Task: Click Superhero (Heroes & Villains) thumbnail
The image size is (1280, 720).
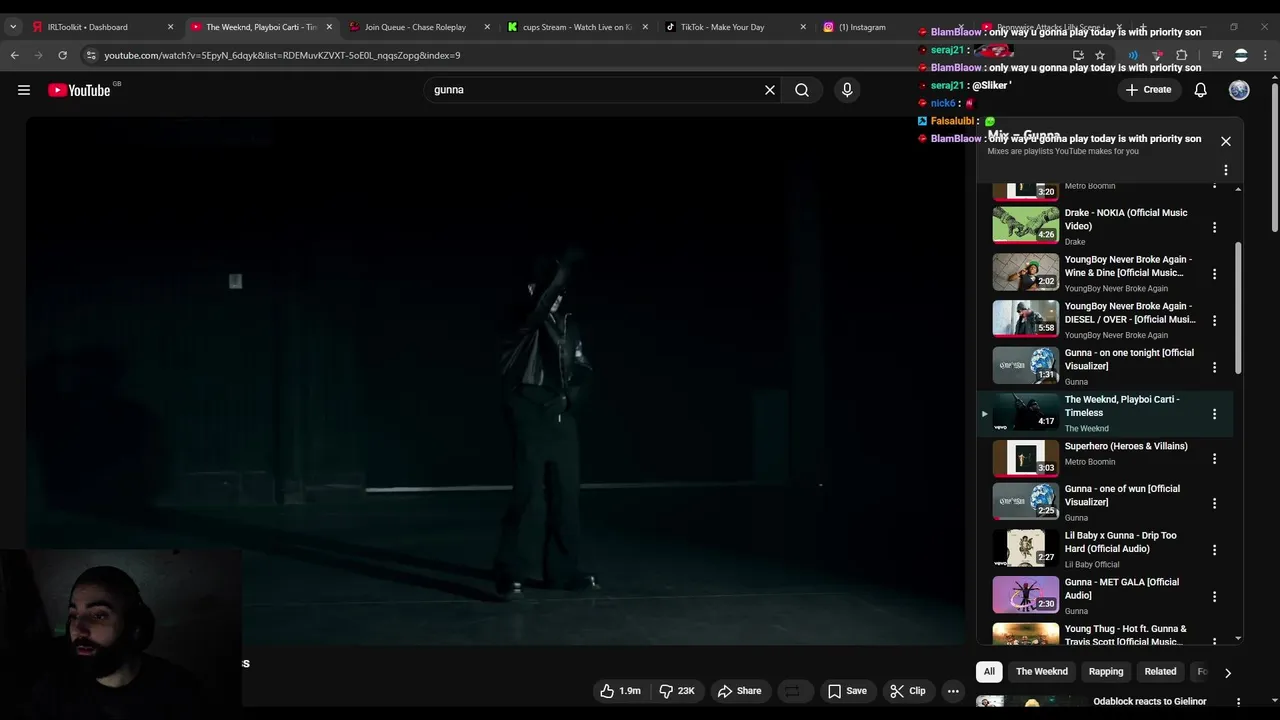Action: [1025, 459]
